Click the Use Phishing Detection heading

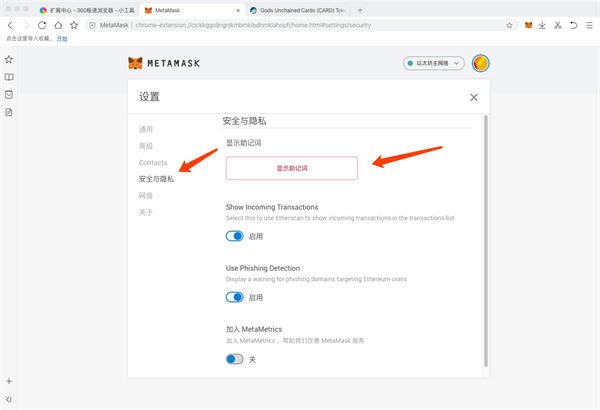tap(263, 268)
